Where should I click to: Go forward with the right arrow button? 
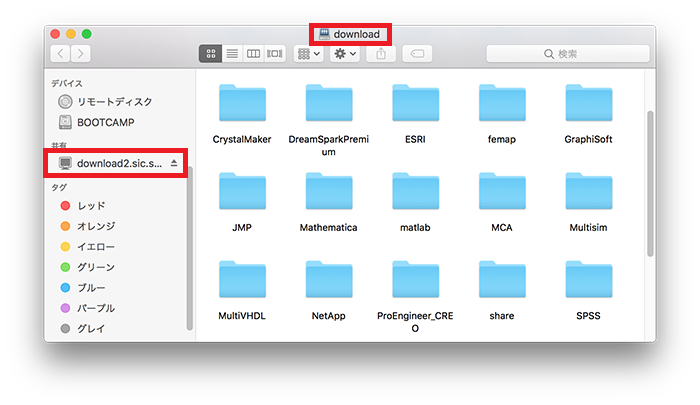80,54
